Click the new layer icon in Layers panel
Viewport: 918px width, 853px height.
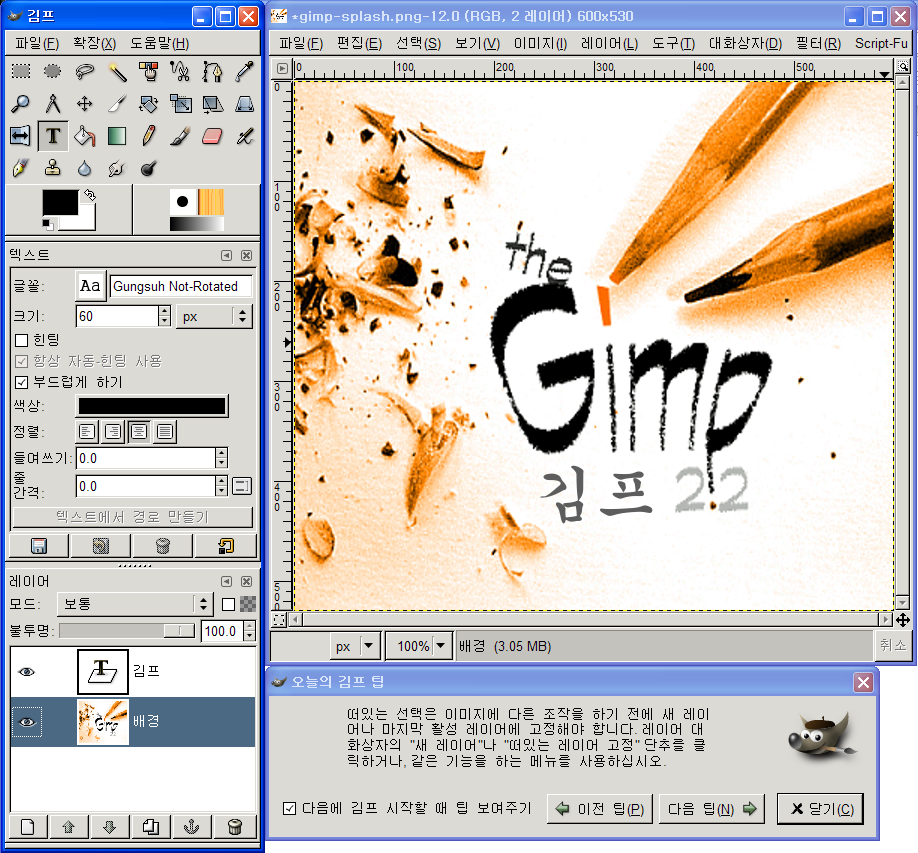click(x=28, y=827)
